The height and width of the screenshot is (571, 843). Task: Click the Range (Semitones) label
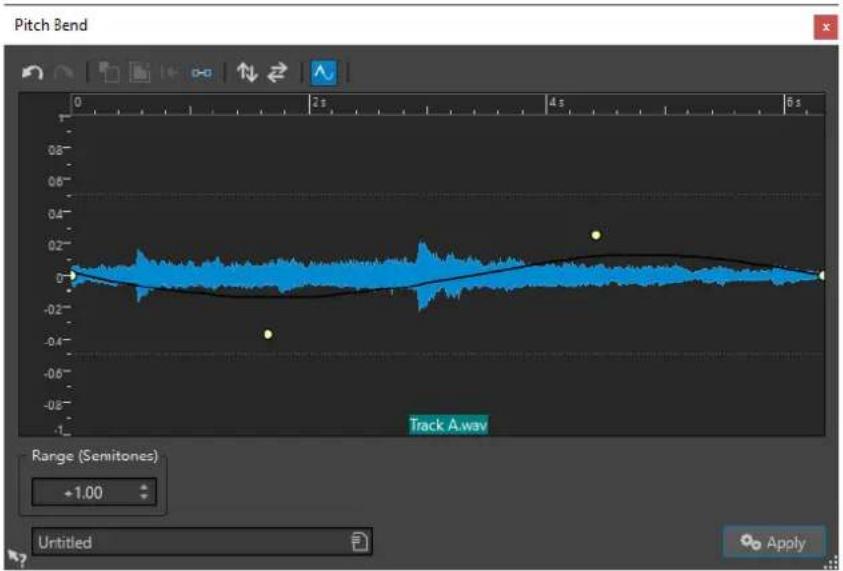point(95,456)
